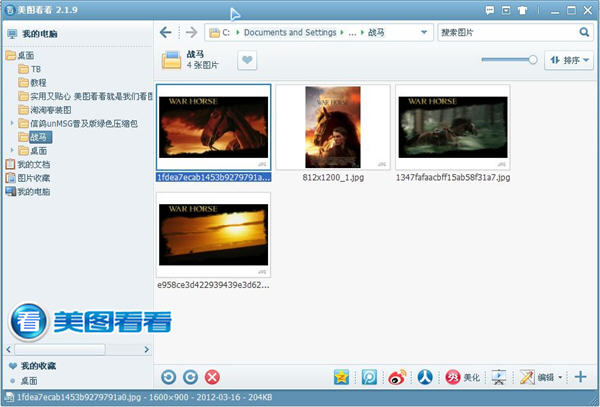Select 桌面 root folder in tree
The height and width of the screenshot is (407, 600).
(20, 55)
